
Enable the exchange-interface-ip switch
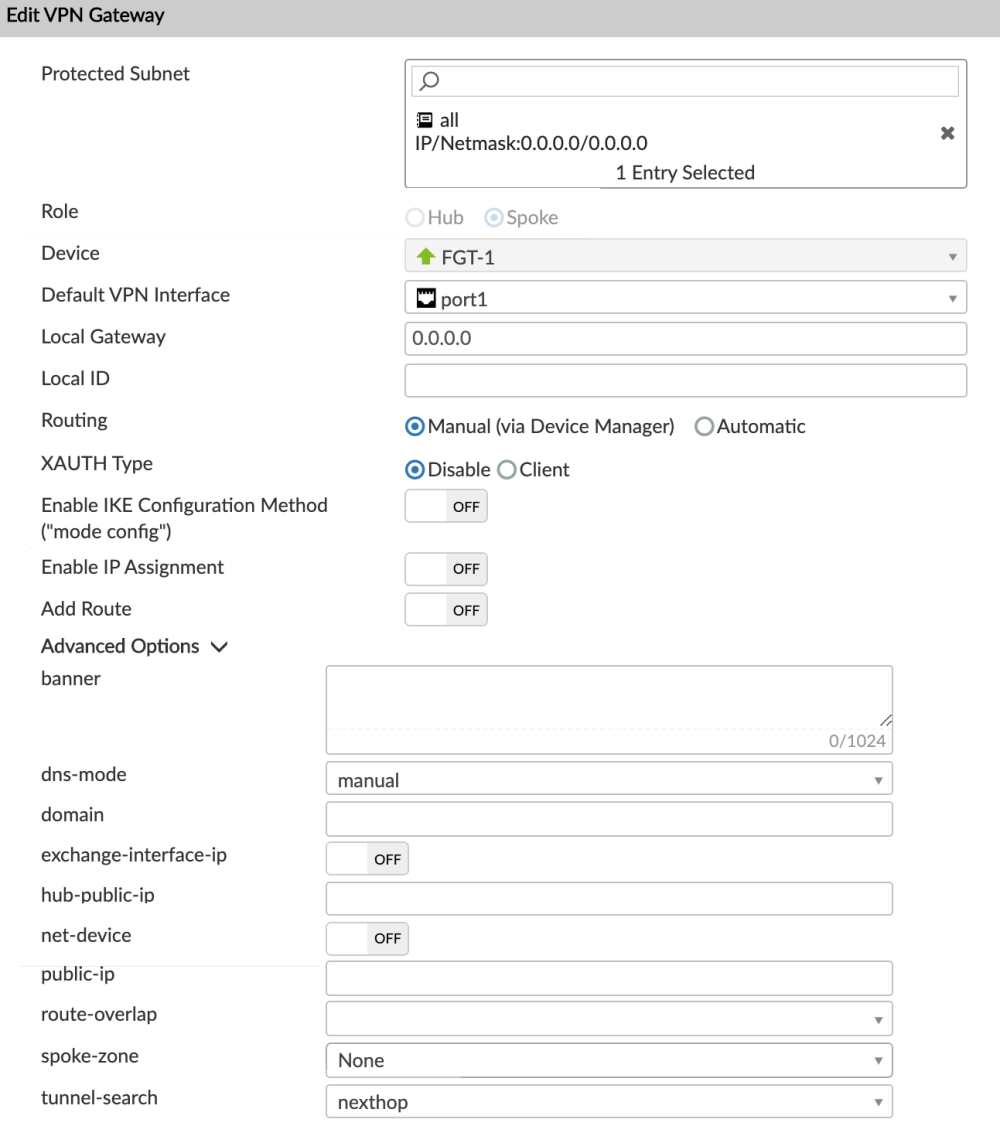coord(367,858)
